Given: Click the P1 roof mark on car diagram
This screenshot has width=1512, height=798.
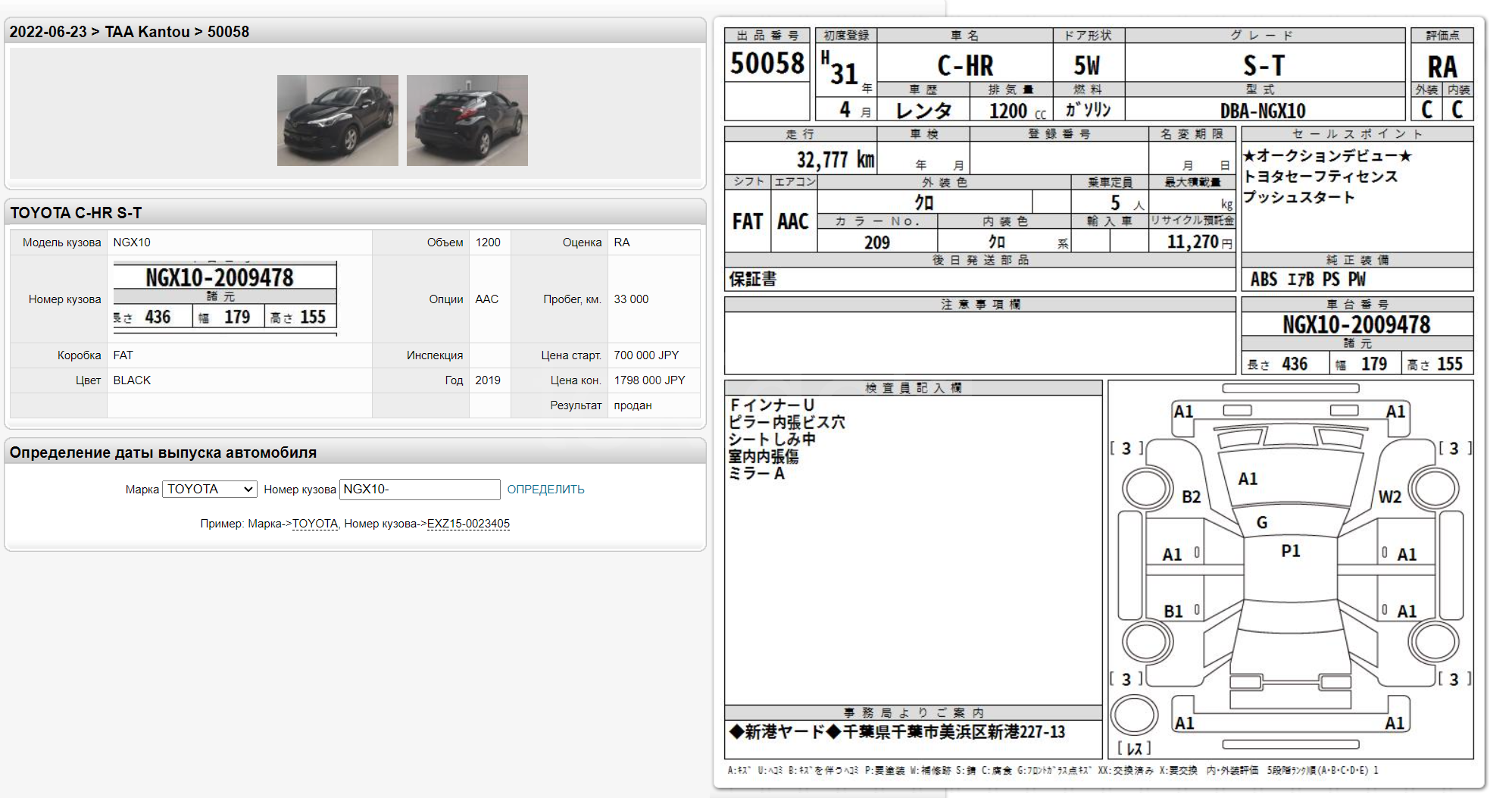Looking at the screenshot, I should click(1291, 551).
